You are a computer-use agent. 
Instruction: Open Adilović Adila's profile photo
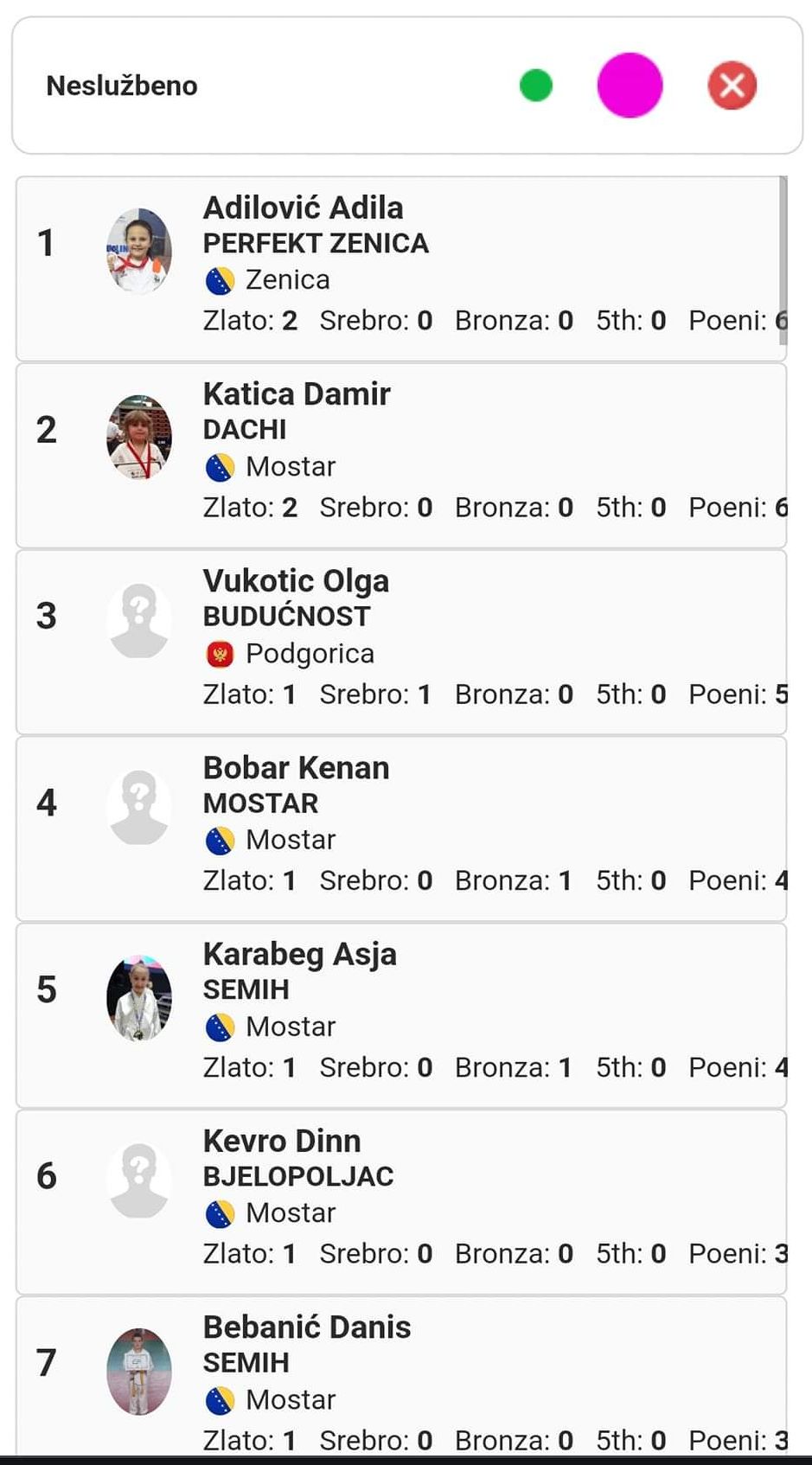click(x=138, y=251)
